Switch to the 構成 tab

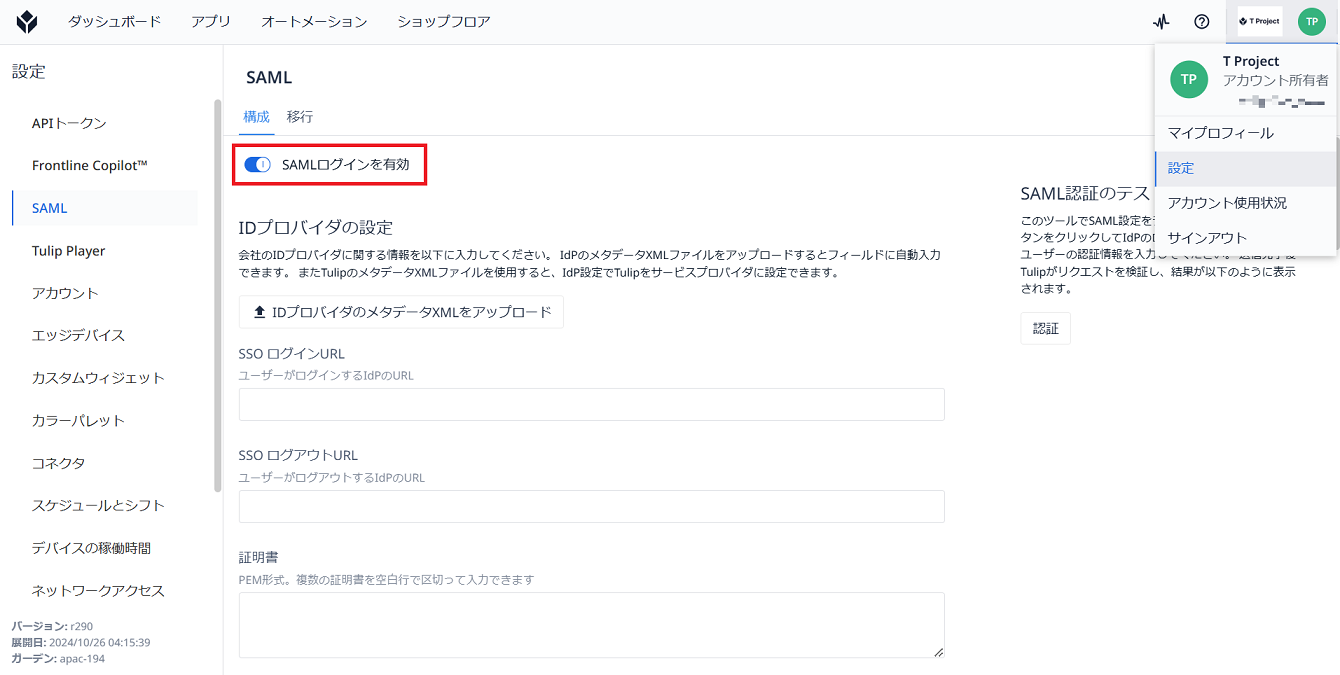point(256,116)
